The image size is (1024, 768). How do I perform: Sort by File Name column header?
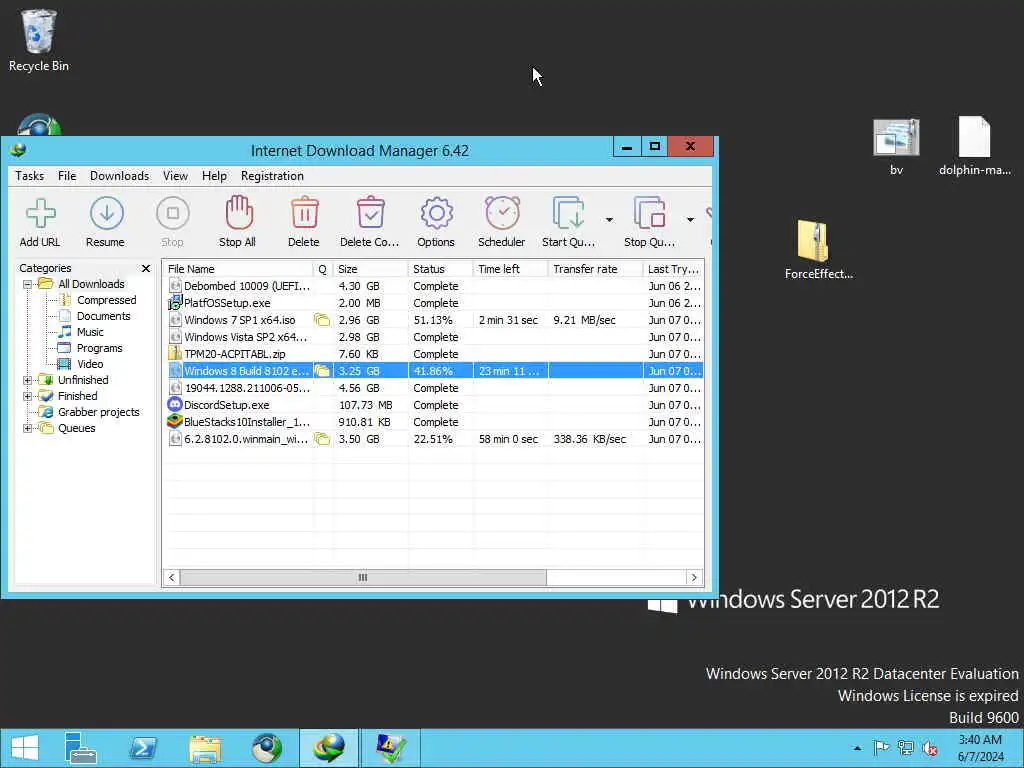[238, 269]
